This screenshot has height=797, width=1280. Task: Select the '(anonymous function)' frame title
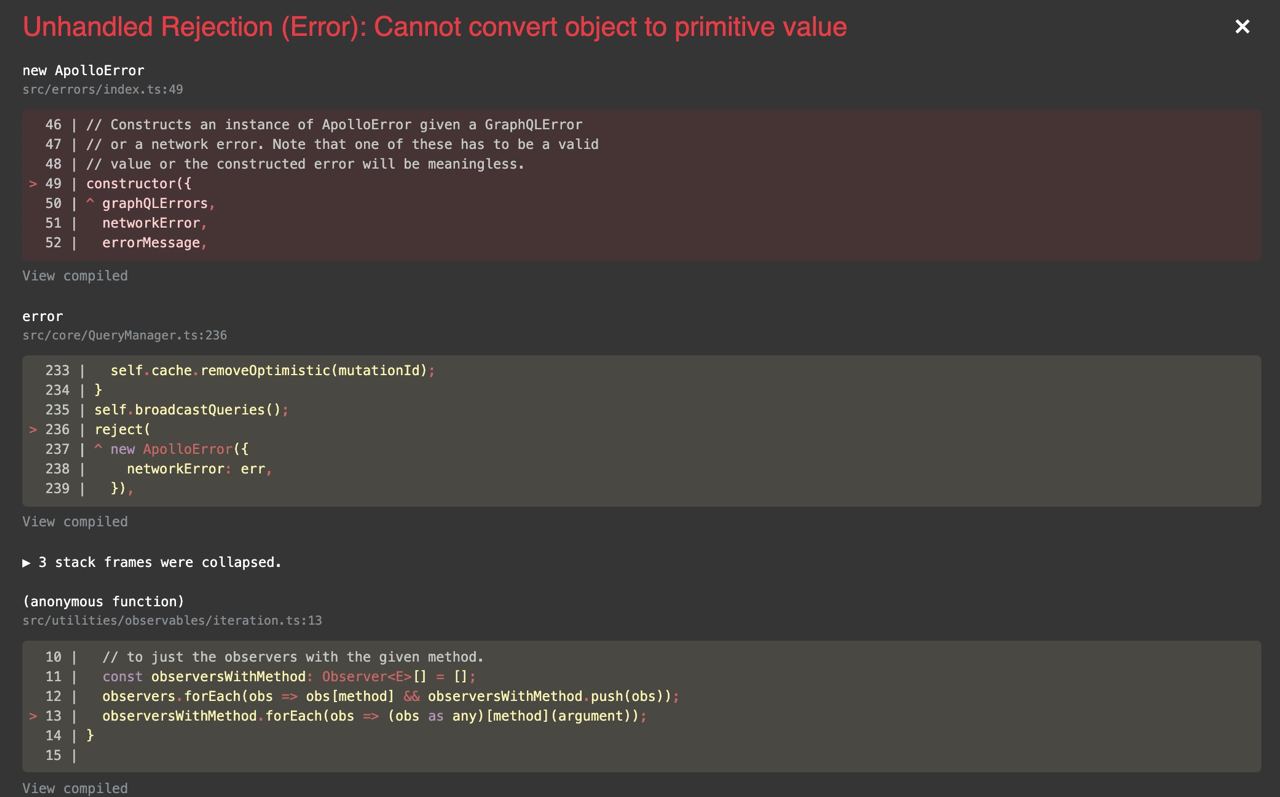click(103, 602)
